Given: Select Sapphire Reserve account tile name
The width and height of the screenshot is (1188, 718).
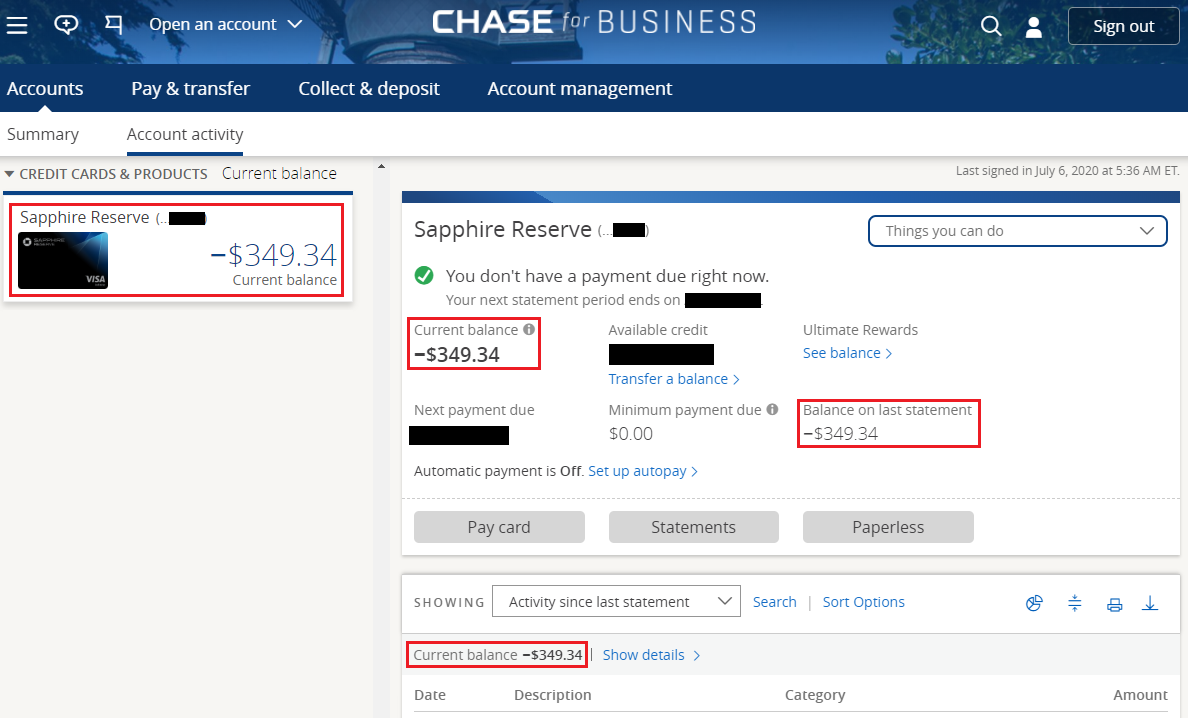Looking at the screenshot, I should (x=85, y=217).
